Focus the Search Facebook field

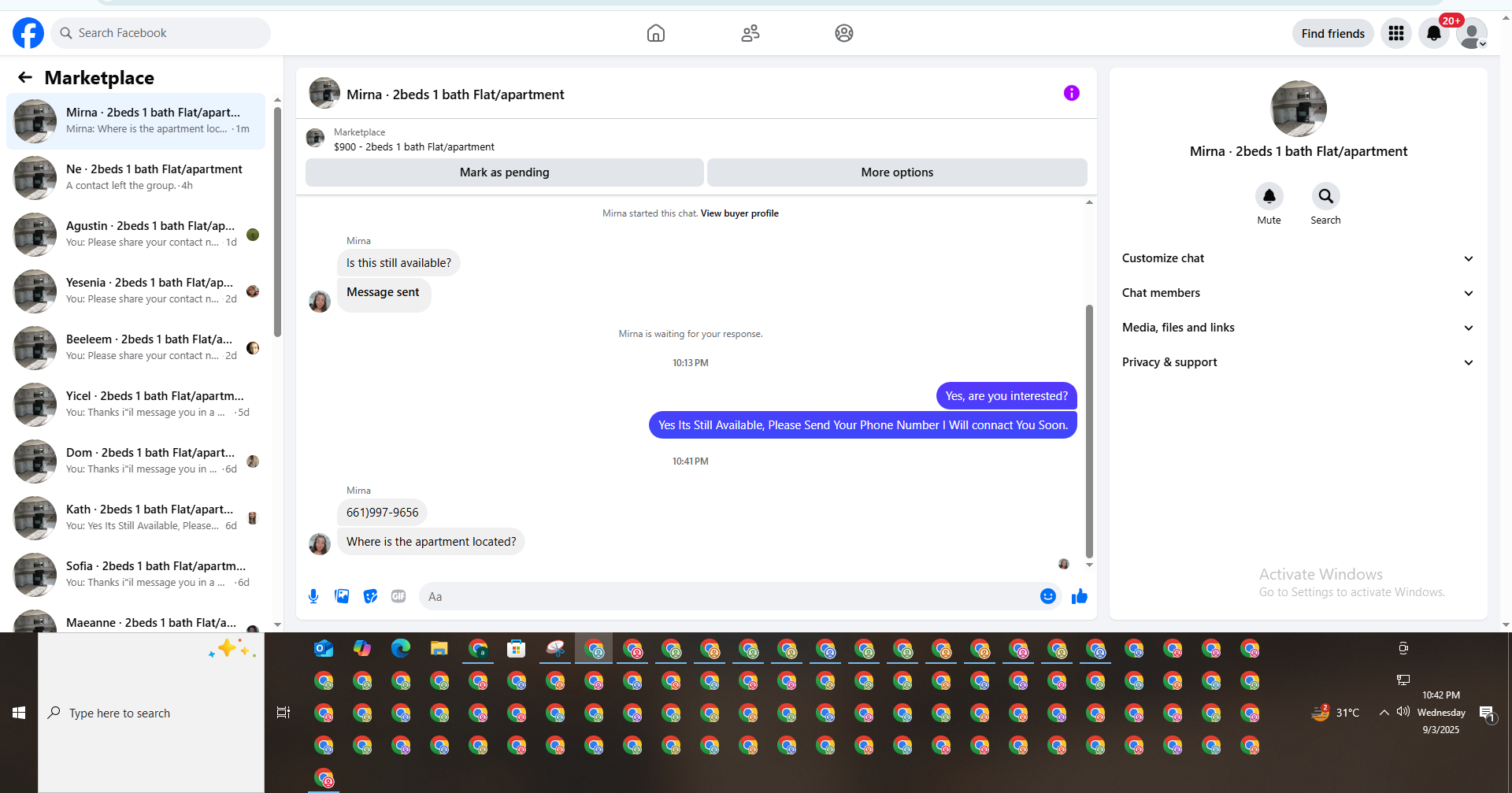pos(161,33)
